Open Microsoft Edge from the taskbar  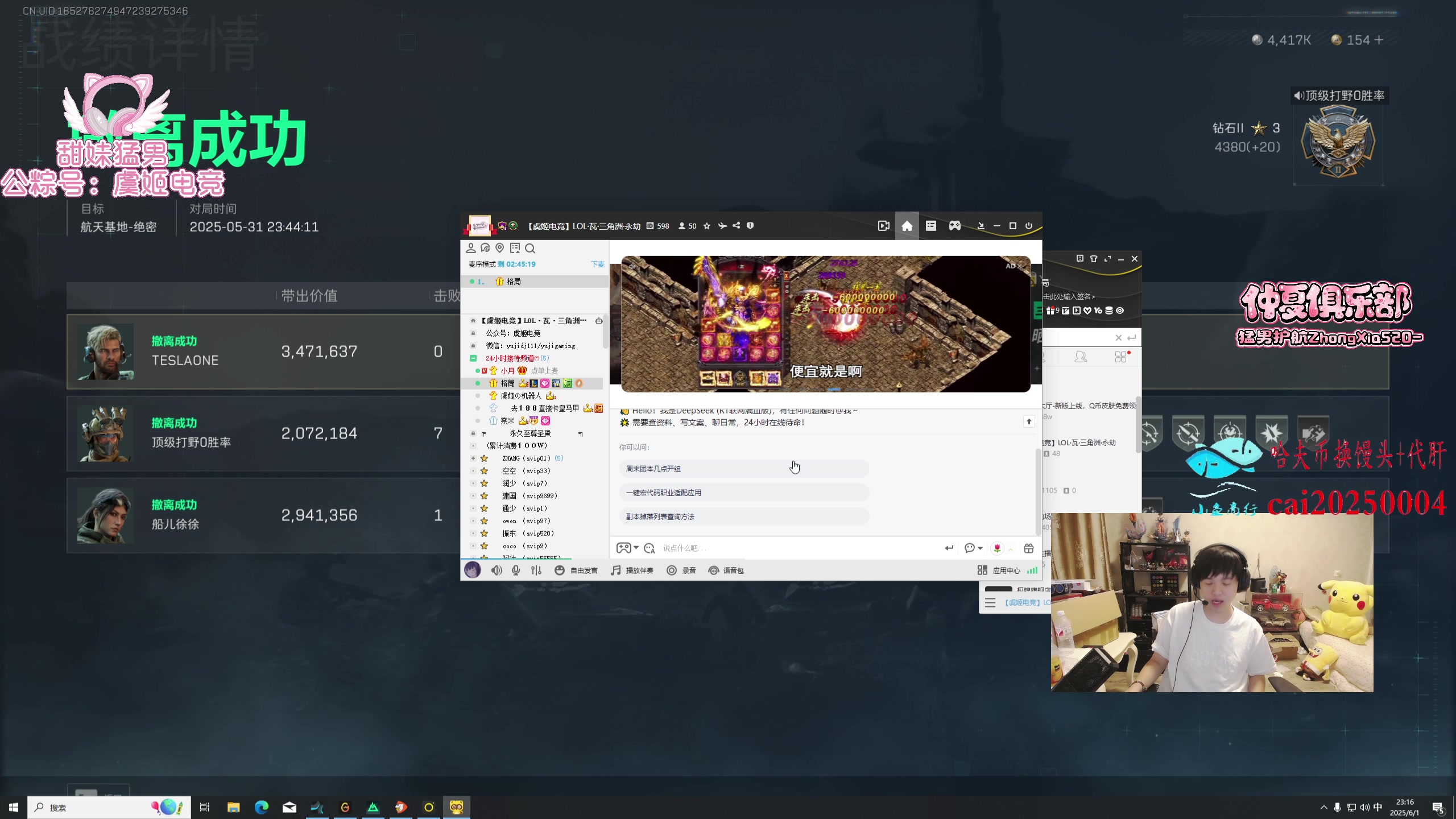[261, 807]
